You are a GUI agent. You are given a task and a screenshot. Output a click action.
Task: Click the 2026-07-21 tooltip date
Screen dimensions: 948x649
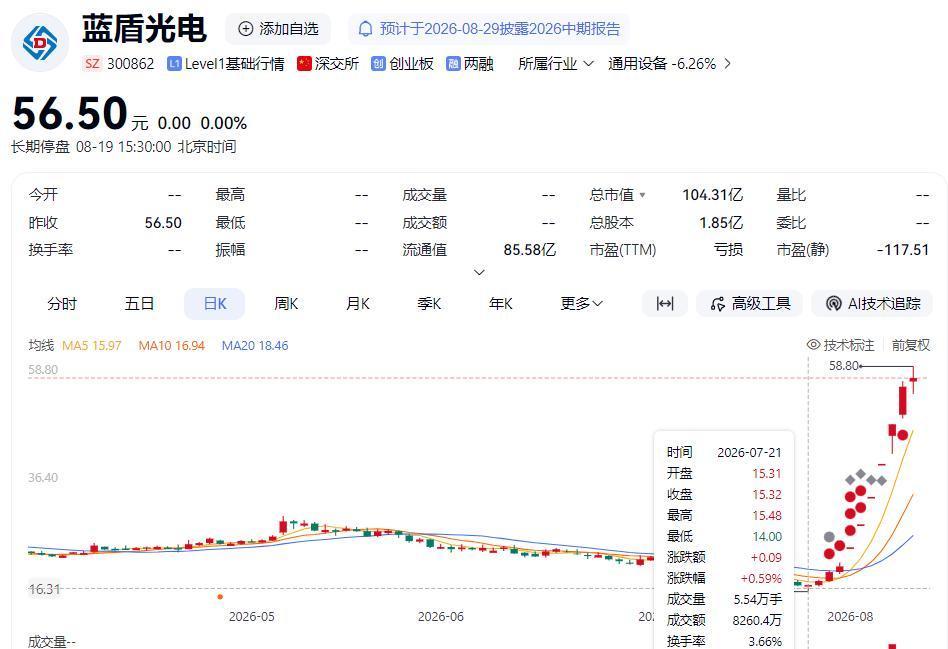749,452
